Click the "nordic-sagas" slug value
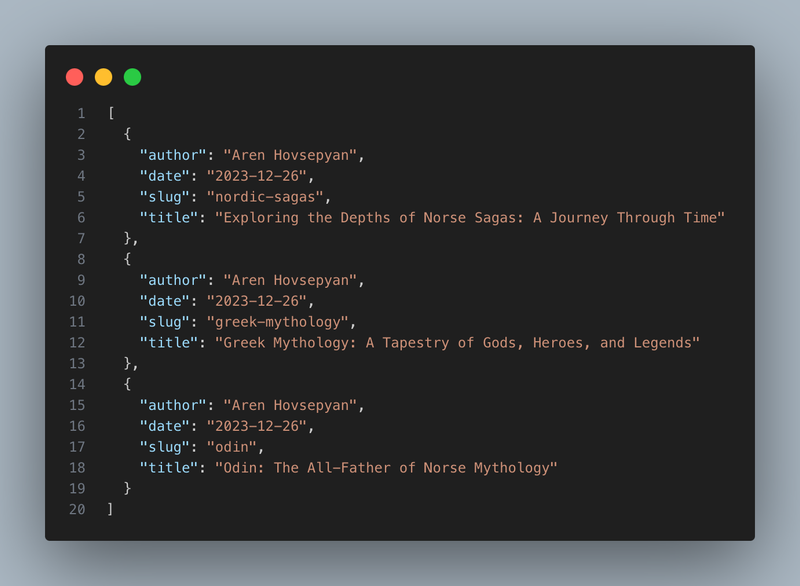This screenshot has width=800, height=586. pos(265,197)
